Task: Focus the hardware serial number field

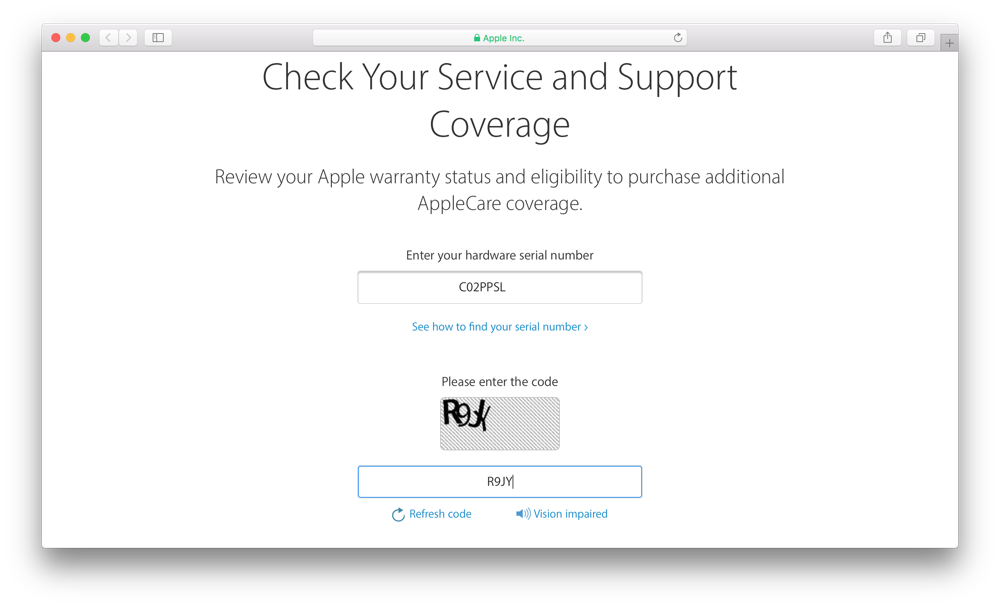Action: coord(499,288)
